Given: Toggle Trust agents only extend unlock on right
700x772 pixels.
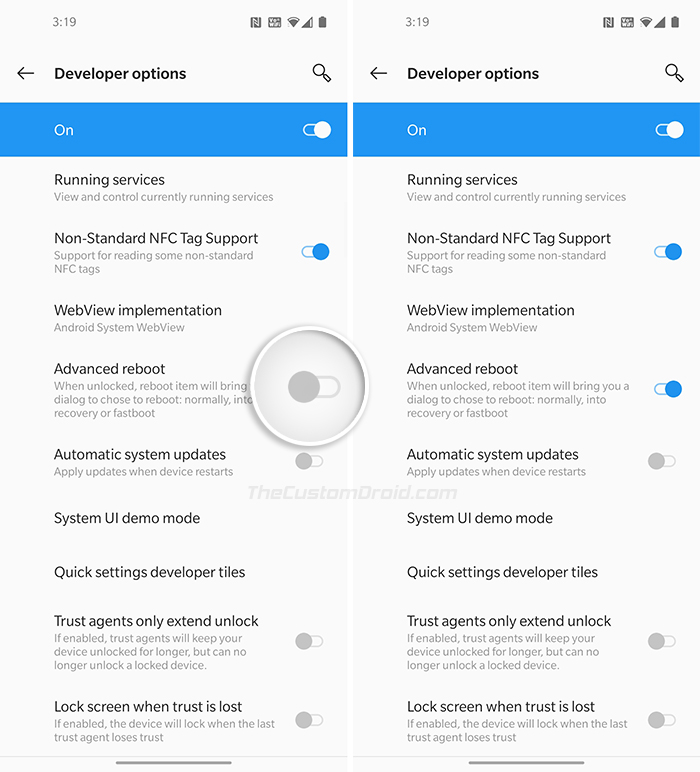Looking at the screenshot, I should (662, 641).
